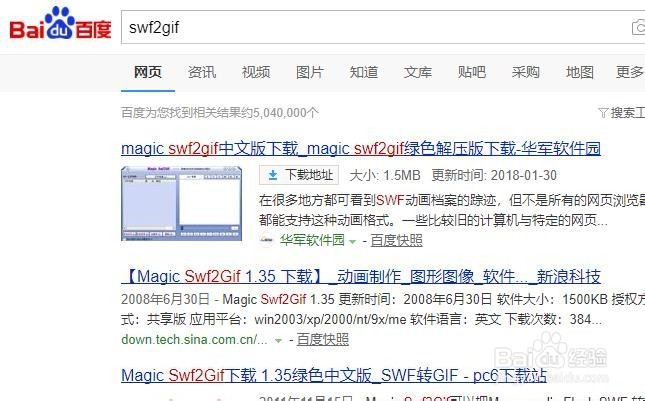Open the Baidu logo homepage link
The image size is (645, 401).
point(60,24)
